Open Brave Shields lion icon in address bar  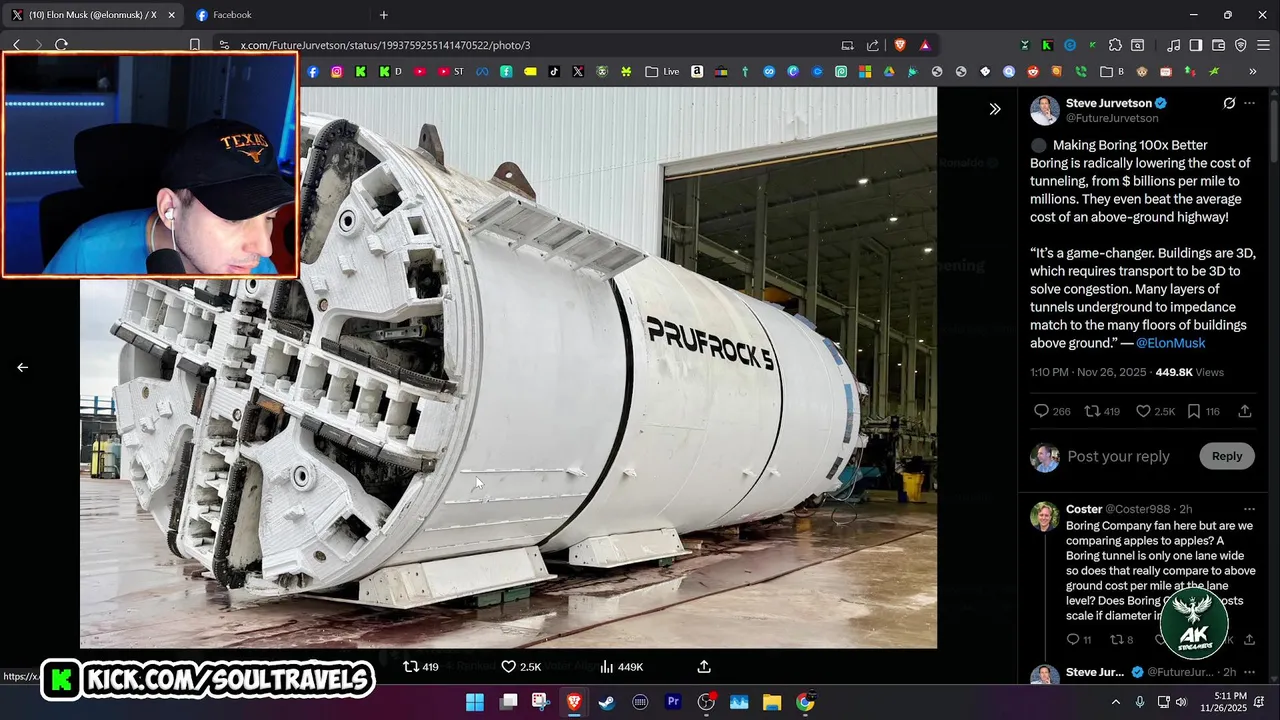899,45
